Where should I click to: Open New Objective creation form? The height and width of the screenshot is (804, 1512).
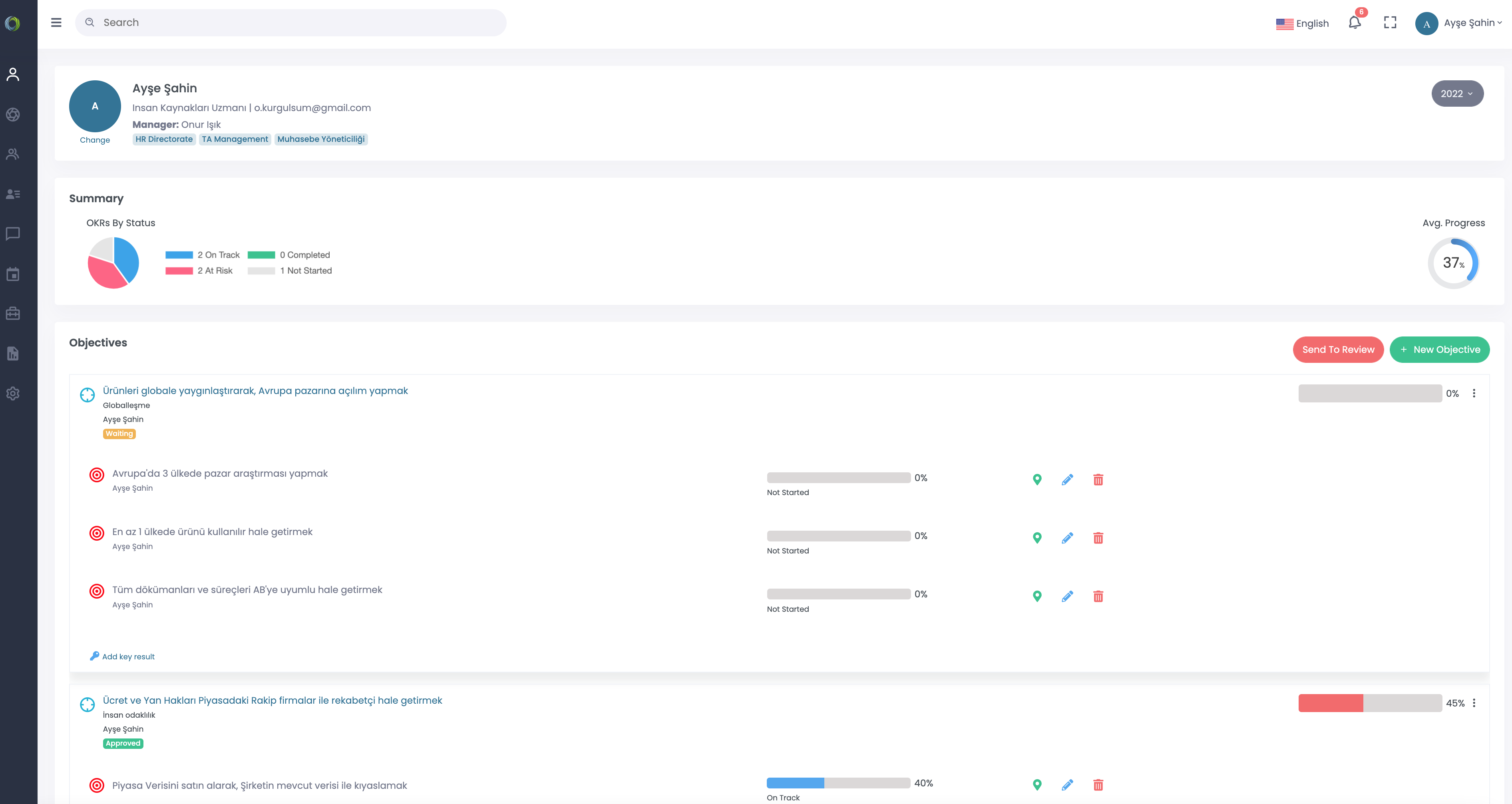pyautogui.click(x=1439, y=349)
